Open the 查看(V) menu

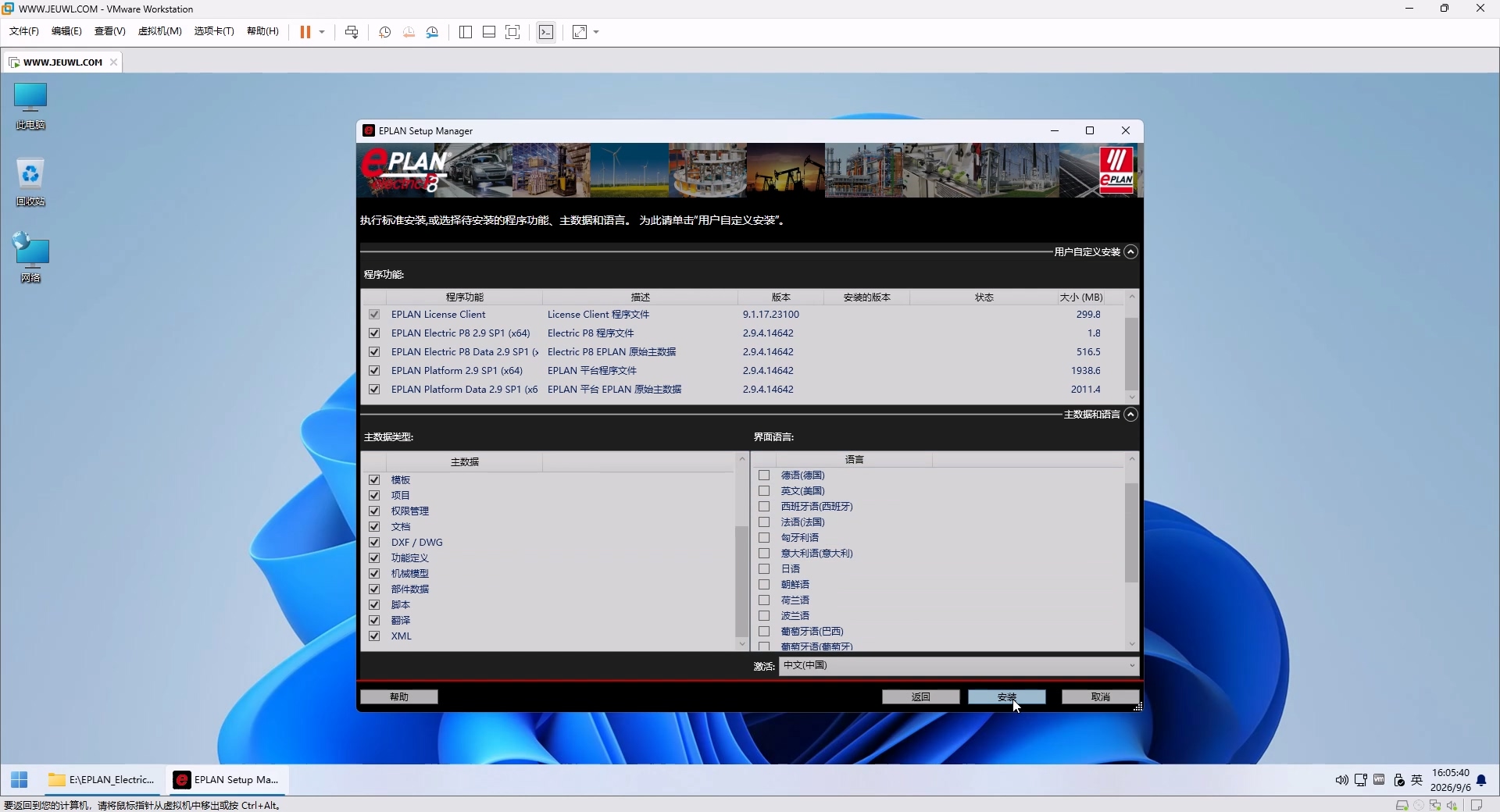click(110, 31)
